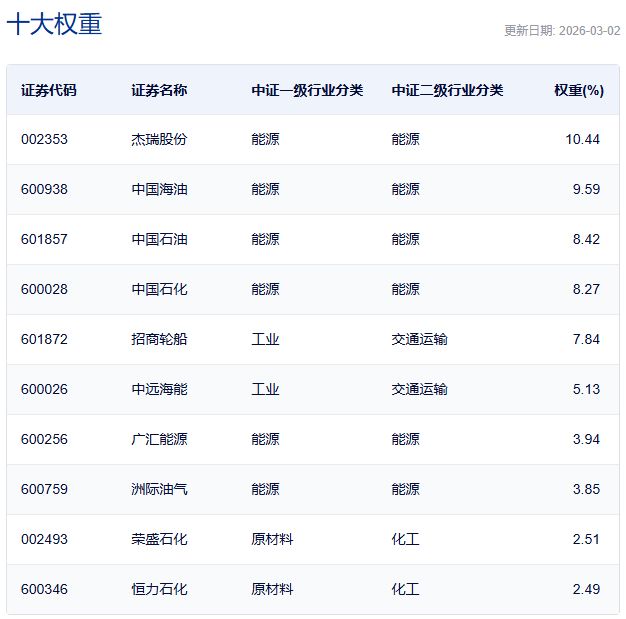Viewport: 626px width, 619px height.
Task: Select the 证券名称 column header
Action: (x=159, y=90)
